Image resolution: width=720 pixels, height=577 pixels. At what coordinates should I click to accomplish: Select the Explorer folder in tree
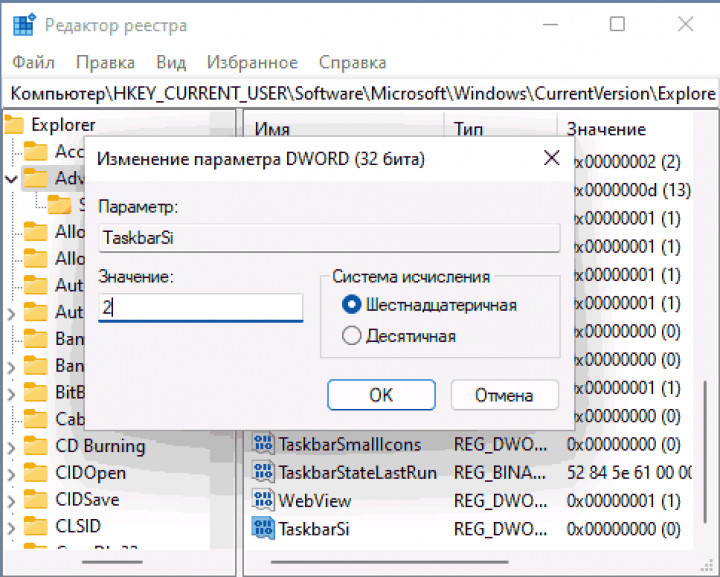pos(63,125)
